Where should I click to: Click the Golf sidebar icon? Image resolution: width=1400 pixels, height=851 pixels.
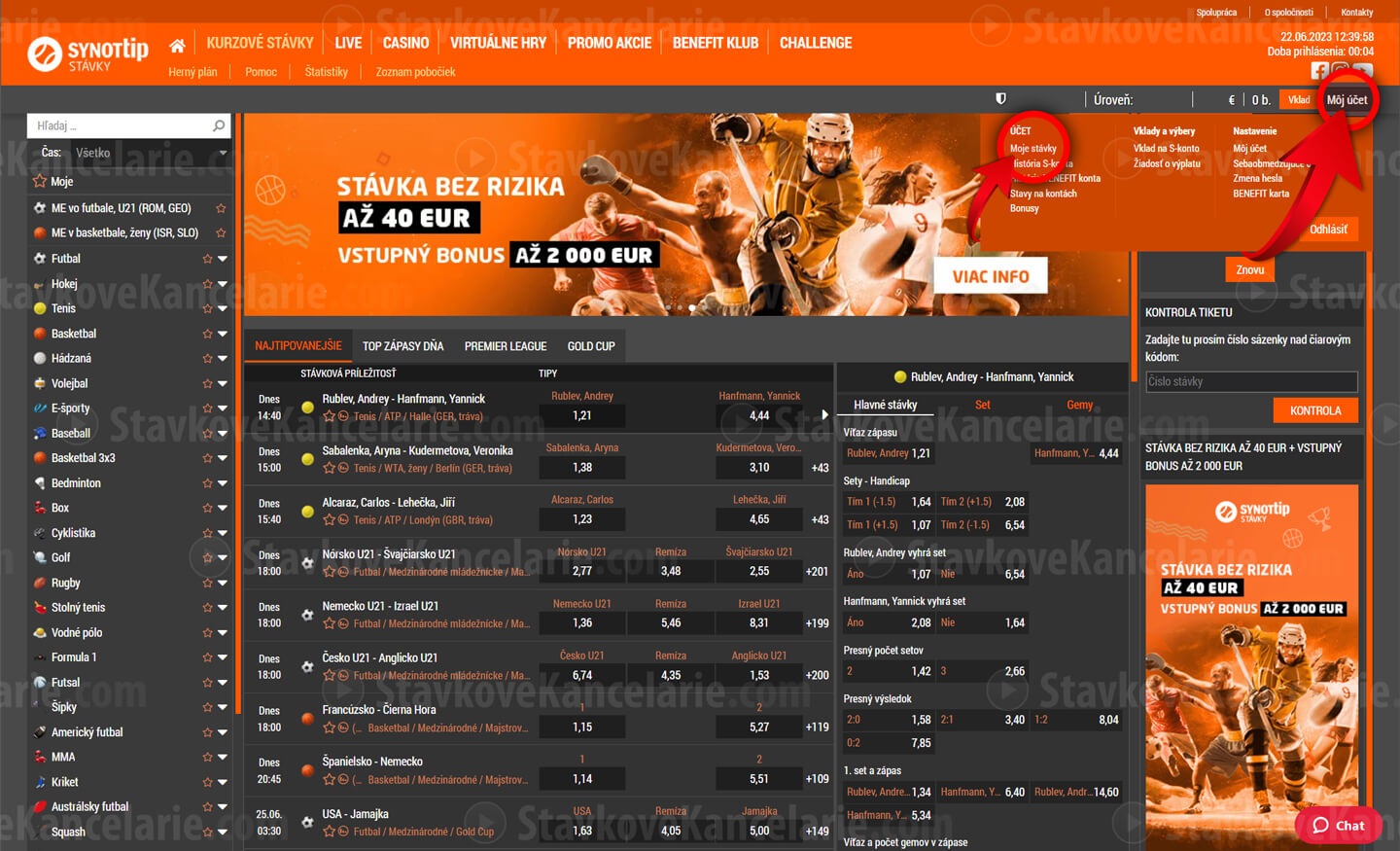point(40,557)
